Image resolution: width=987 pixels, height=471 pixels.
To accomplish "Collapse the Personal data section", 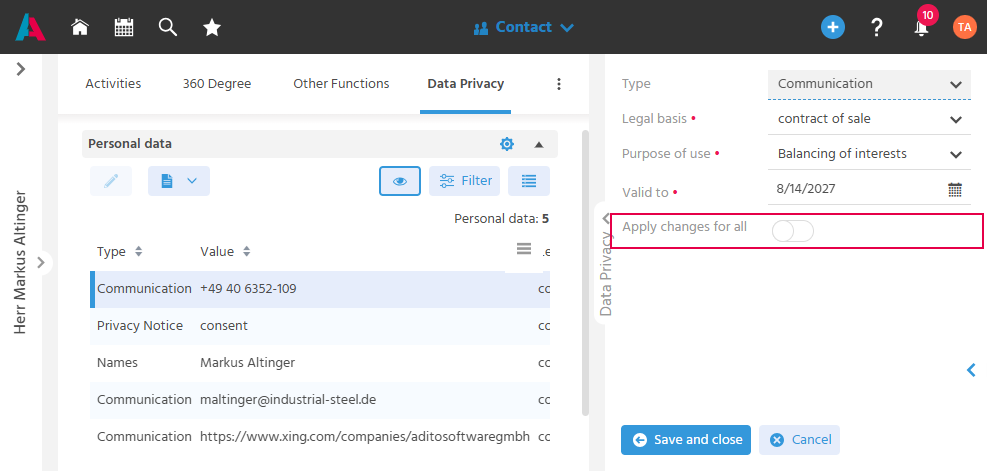I will pos(539,144).
